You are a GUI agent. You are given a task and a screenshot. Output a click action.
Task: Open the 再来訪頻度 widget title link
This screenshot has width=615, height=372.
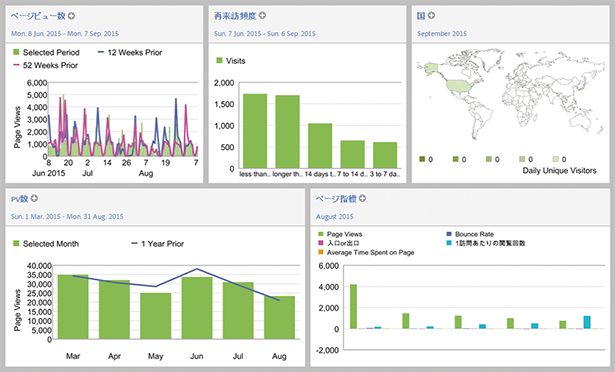click(235, 16)
